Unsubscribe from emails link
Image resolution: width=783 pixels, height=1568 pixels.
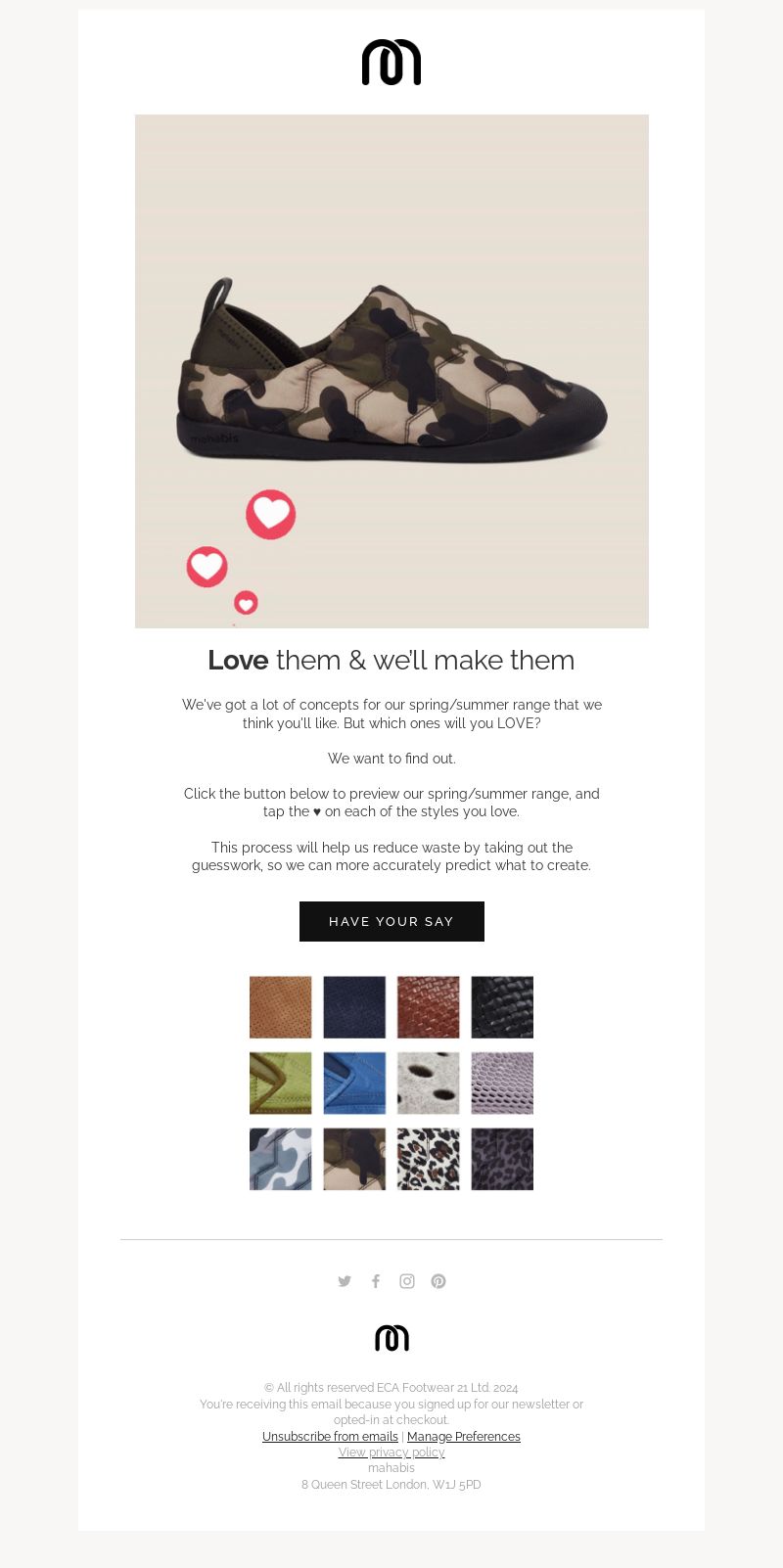(330, 1436)
